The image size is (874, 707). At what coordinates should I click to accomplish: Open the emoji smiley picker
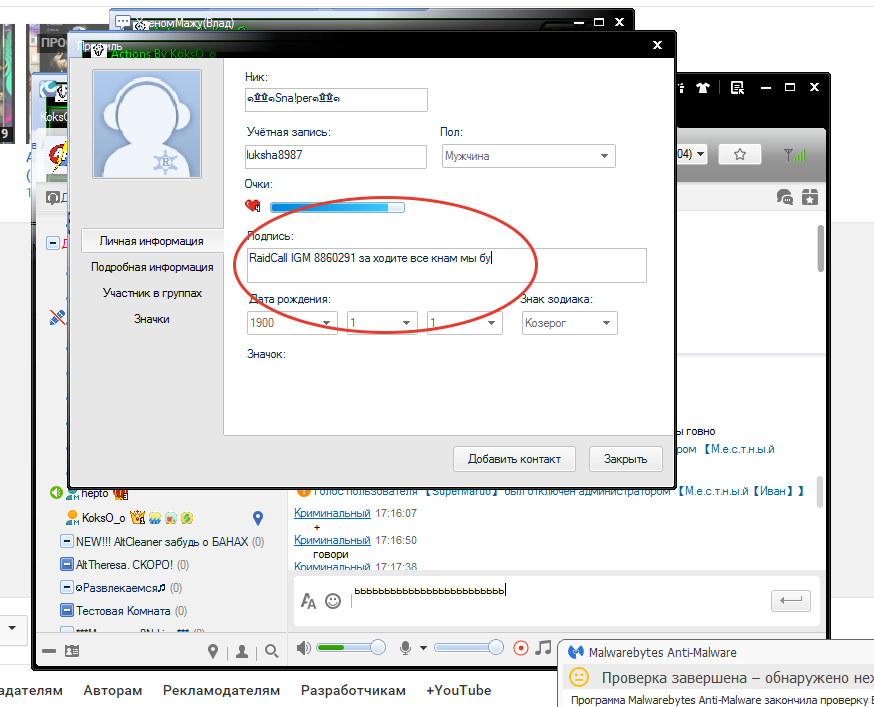pos(333,601)
